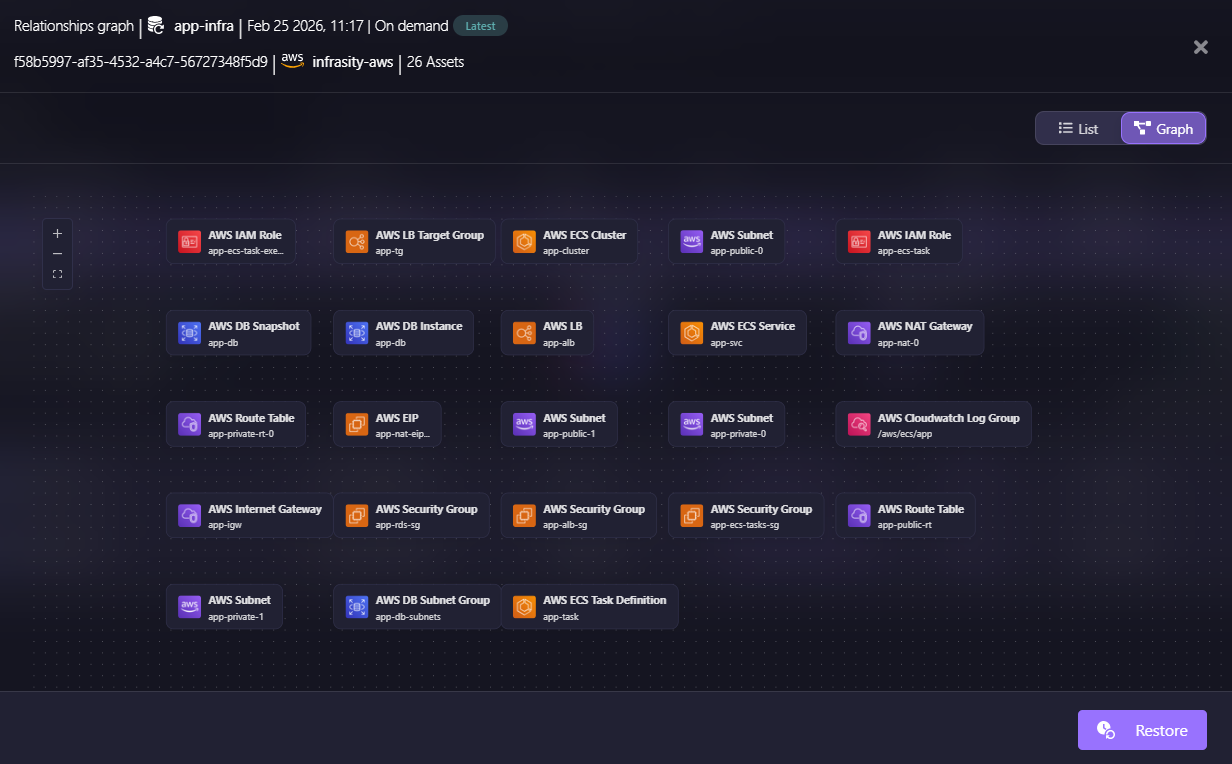Click the NAT Gateway icon for app-nat-0
The height and width of the screenshot is (764, 1232).
(x=859, y=333)
